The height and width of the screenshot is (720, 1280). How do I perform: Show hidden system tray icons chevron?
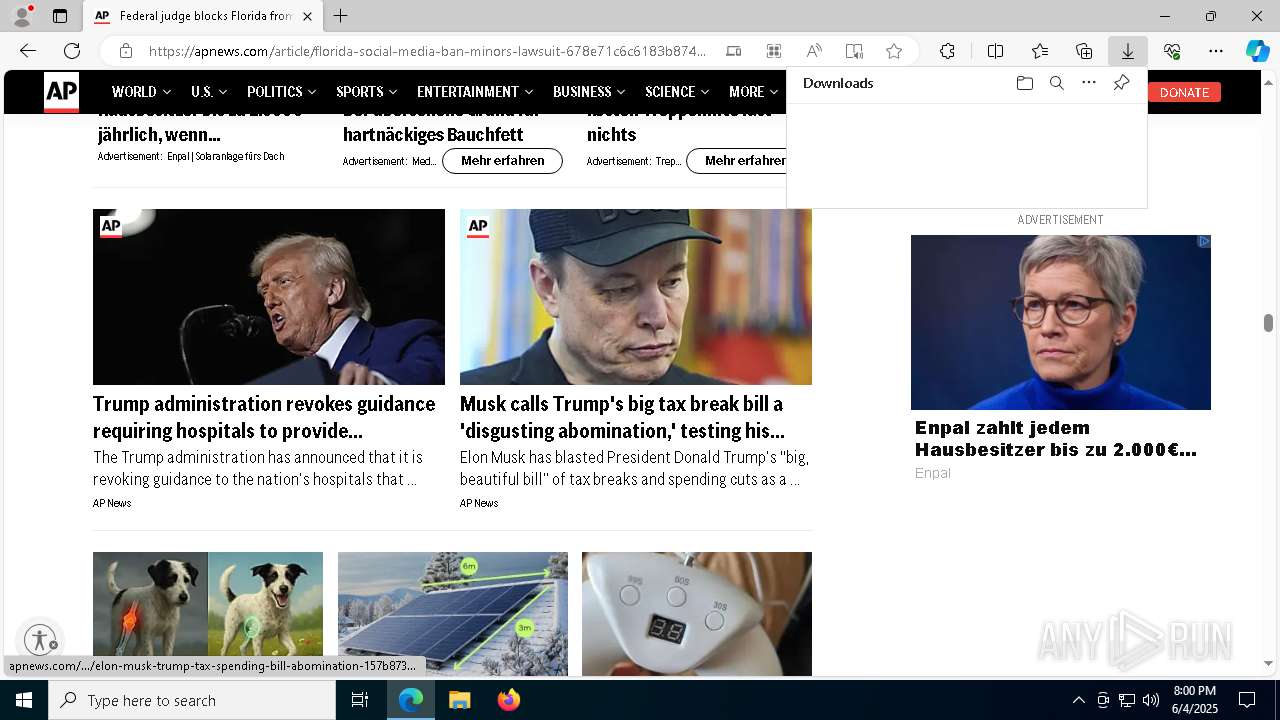[x=1078, y=700]
